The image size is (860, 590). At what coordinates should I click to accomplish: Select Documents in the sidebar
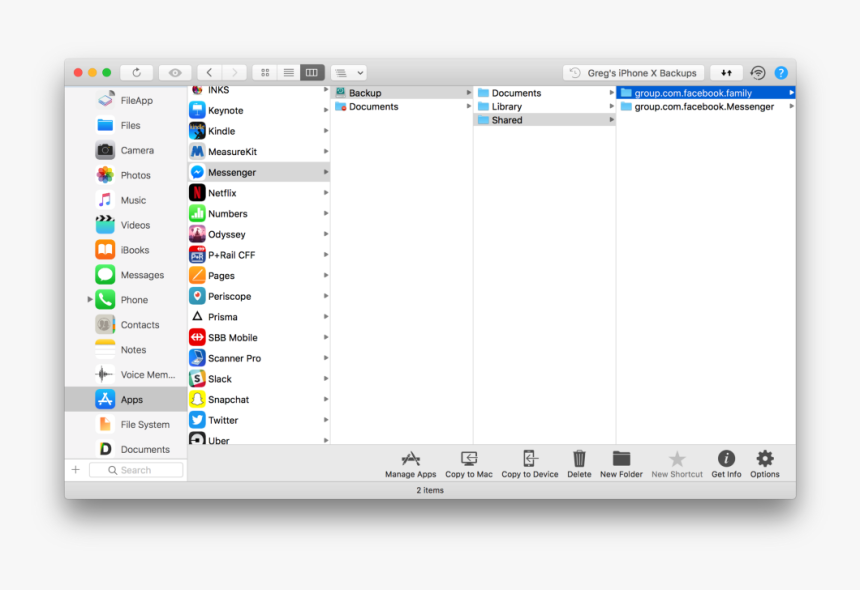(126, 450)
